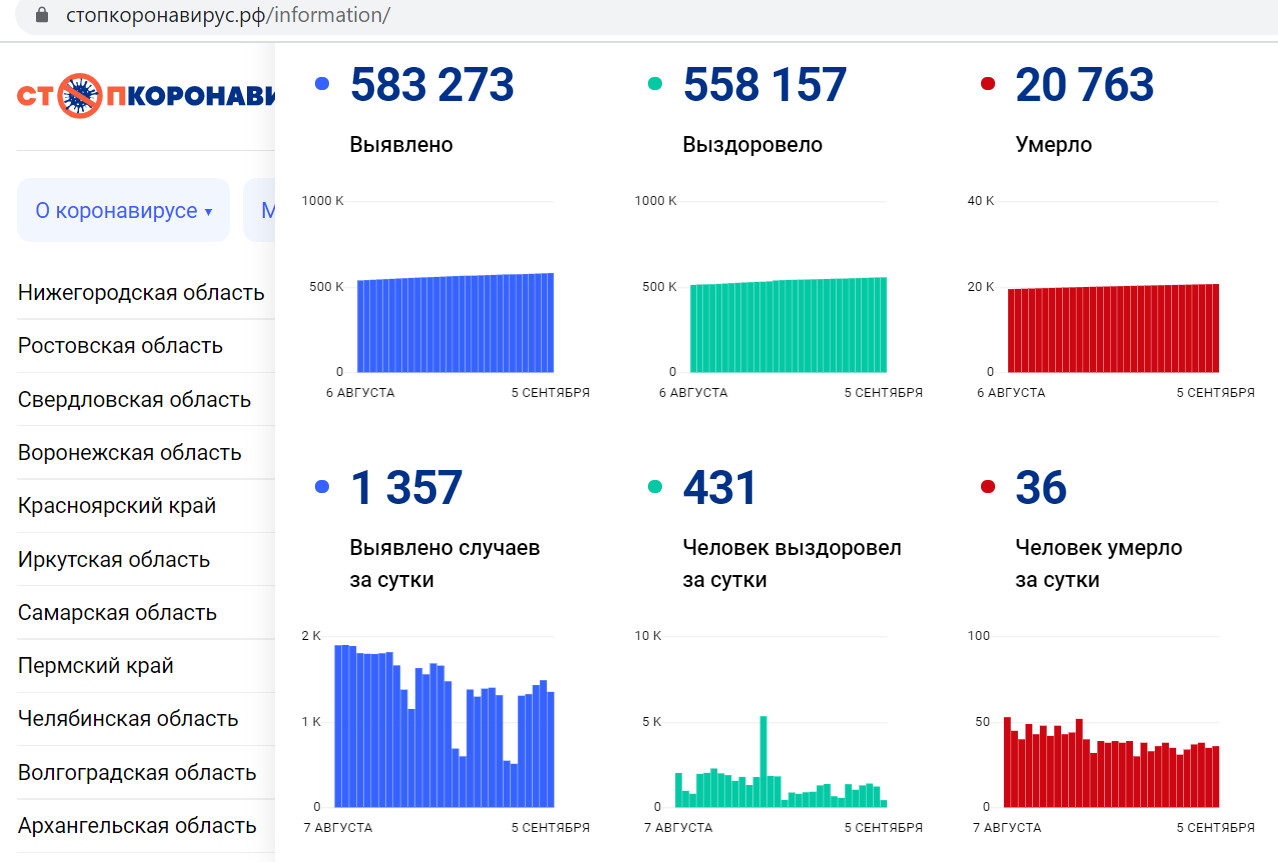
Task: Click the Стопкоронавирус logo
Action: 146,96
